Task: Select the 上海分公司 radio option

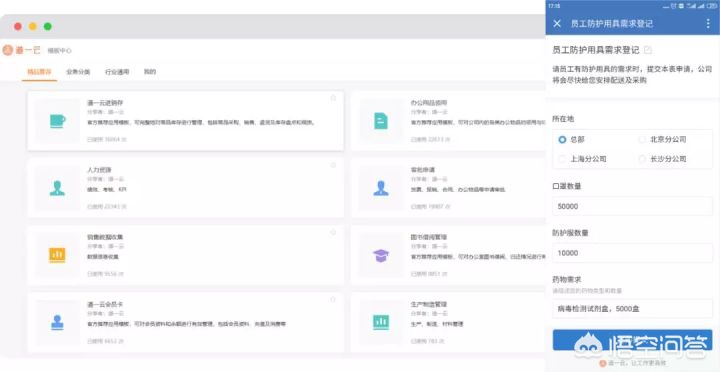Action: pos(582,159)
